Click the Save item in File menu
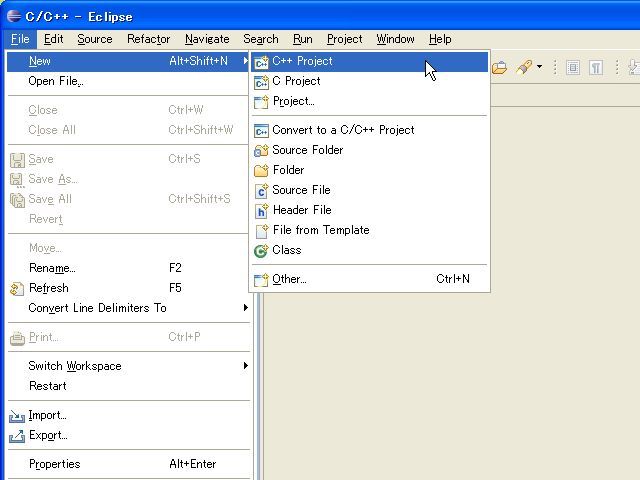 [x=129, y=159]
